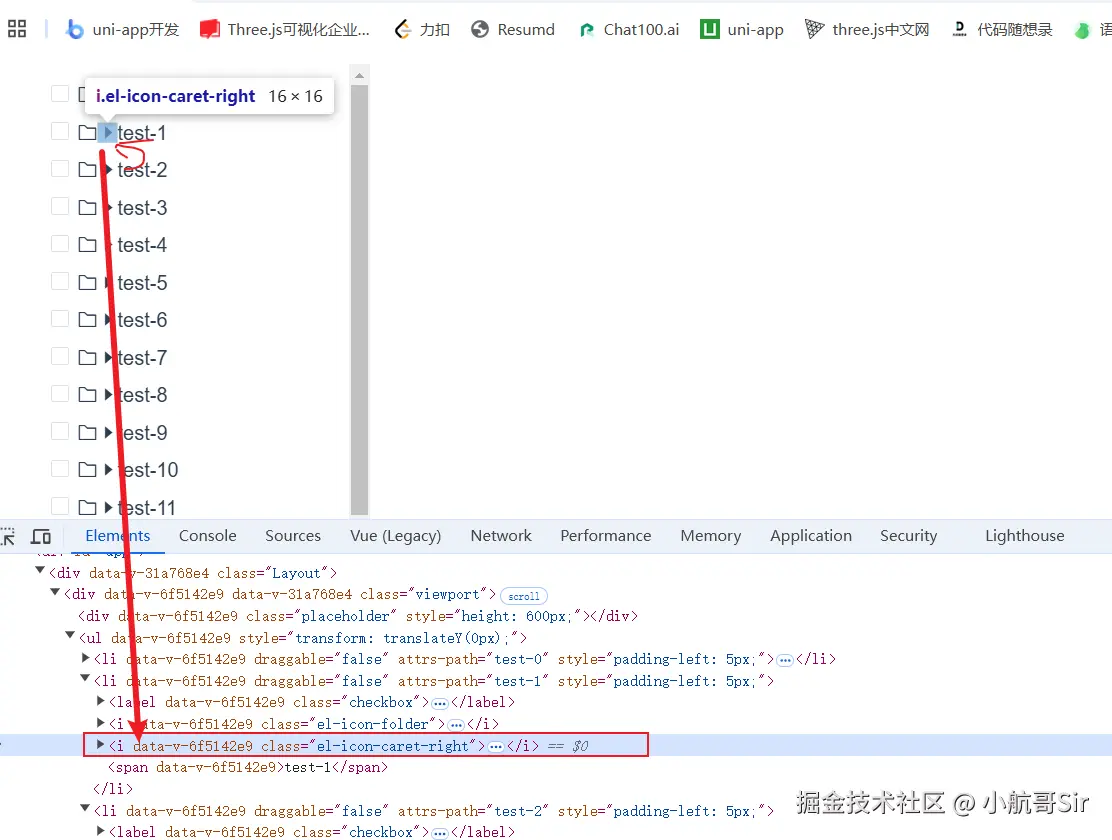This screenshot has width=1112, height=840.
Task: Expand the test-10 caret arrow
Action: (x=109, y=470)
